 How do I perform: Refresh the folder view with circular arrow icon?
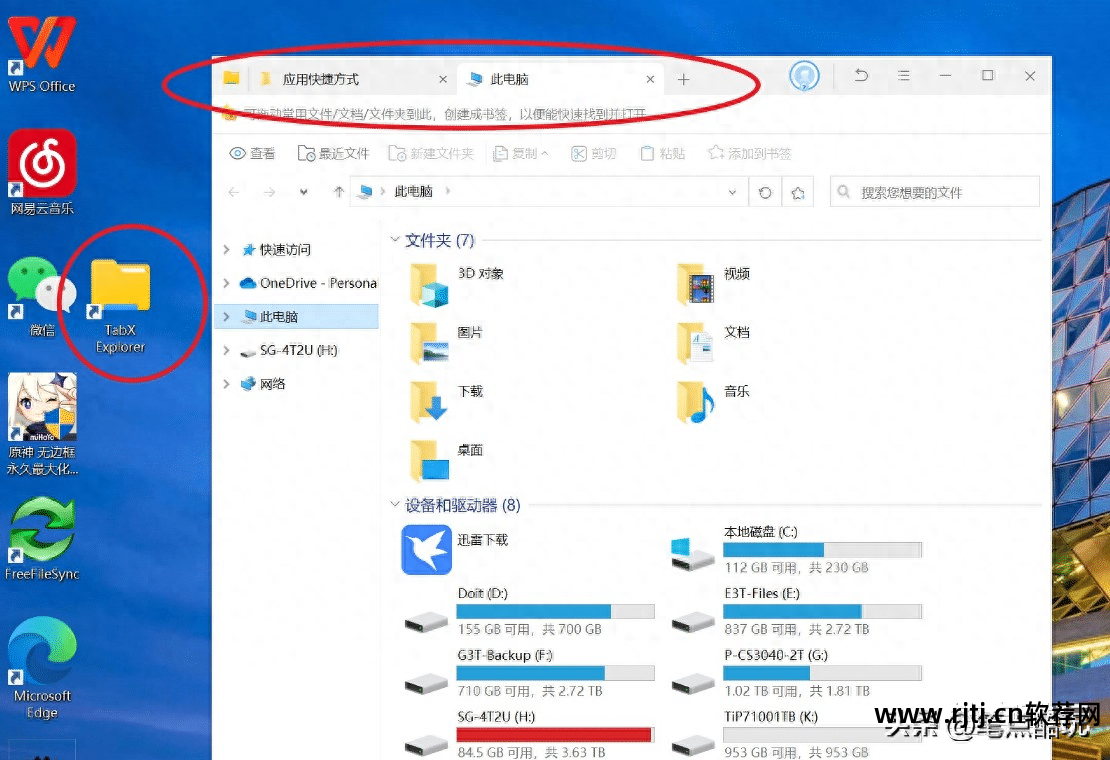click(x=764, y=191)
